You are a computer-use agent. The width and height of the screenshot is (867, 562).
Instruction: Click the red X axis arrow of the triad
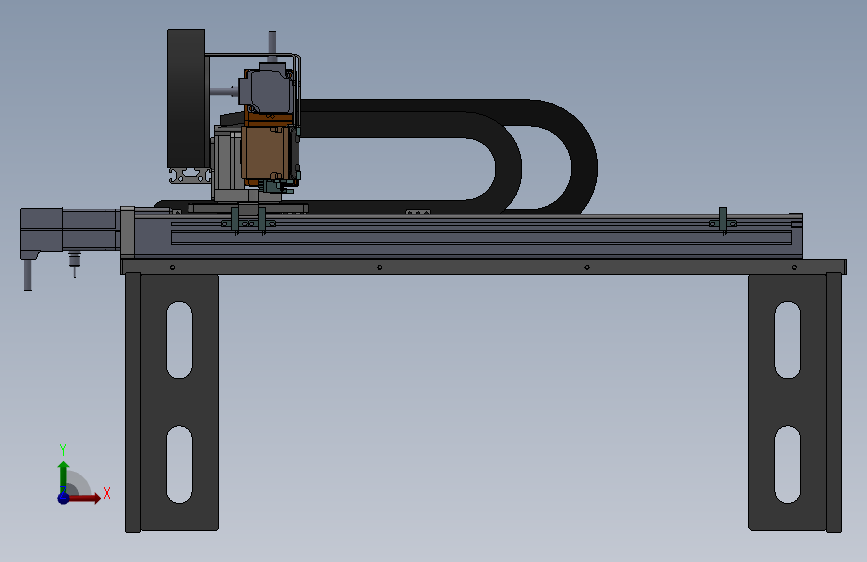(85, 498)
